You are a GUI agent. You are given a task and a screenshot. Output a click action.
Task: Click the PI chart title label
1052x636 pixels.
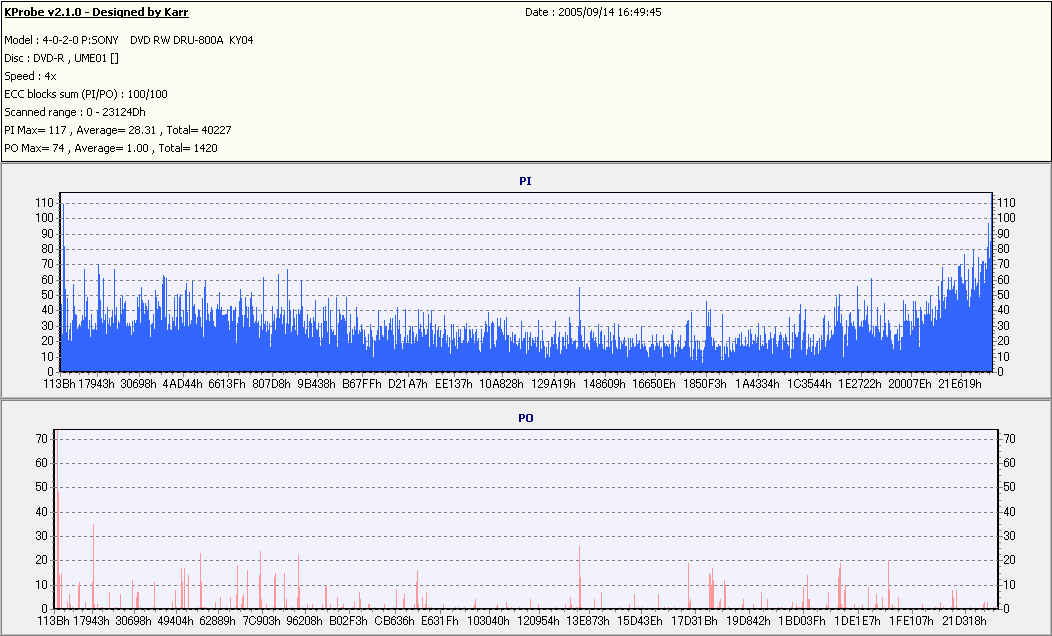(525, 181)
